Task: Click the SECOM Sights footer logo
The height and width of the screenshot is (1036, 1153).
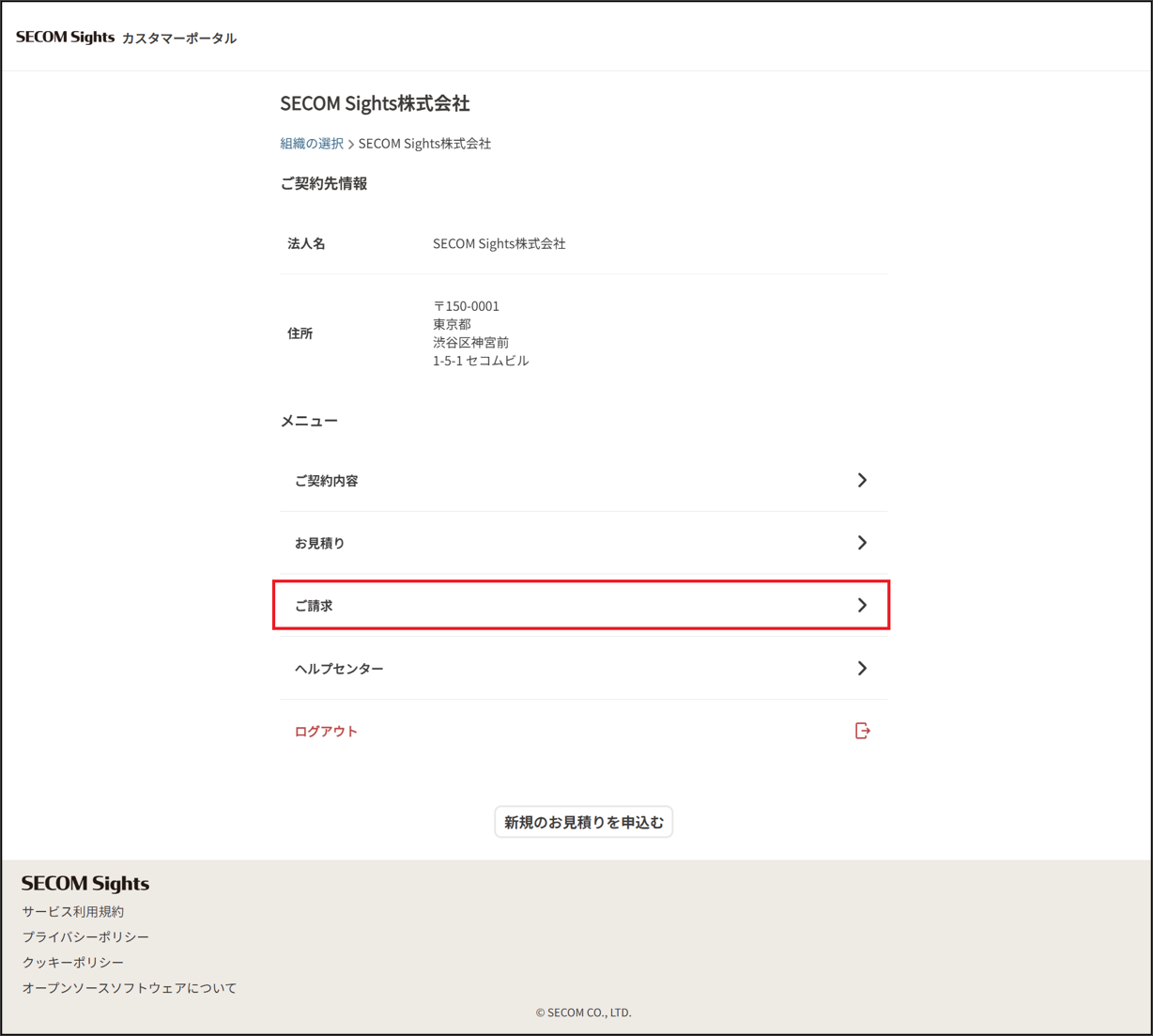Action: click(x=85, y=884)
